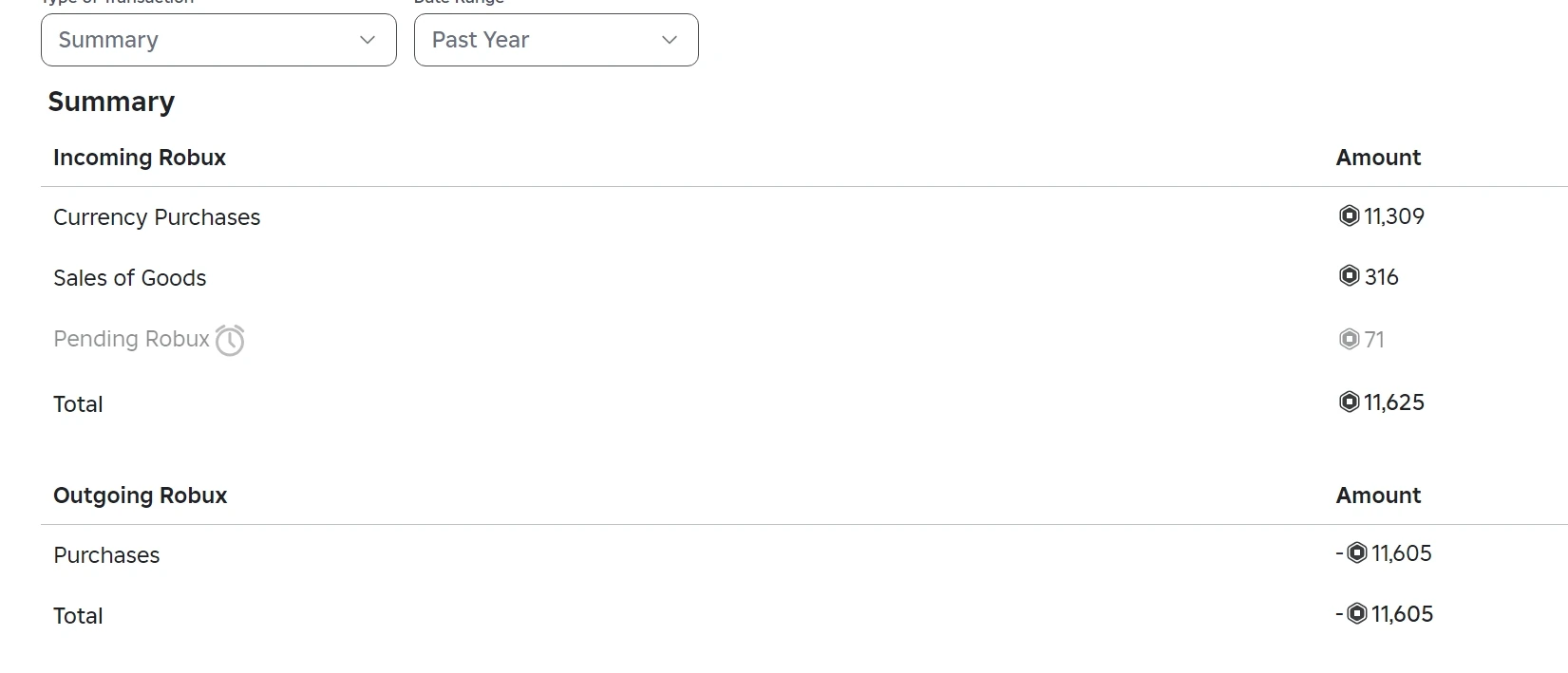Click the Incoming Robux section header
Viewport: 1568px width, 673px height.
[139, 158]
